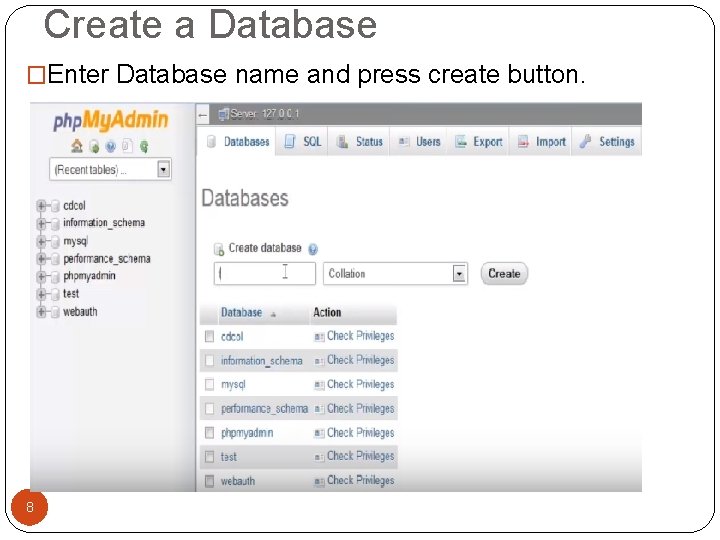Open phpmyadmin database link in table

pos(247,433)
